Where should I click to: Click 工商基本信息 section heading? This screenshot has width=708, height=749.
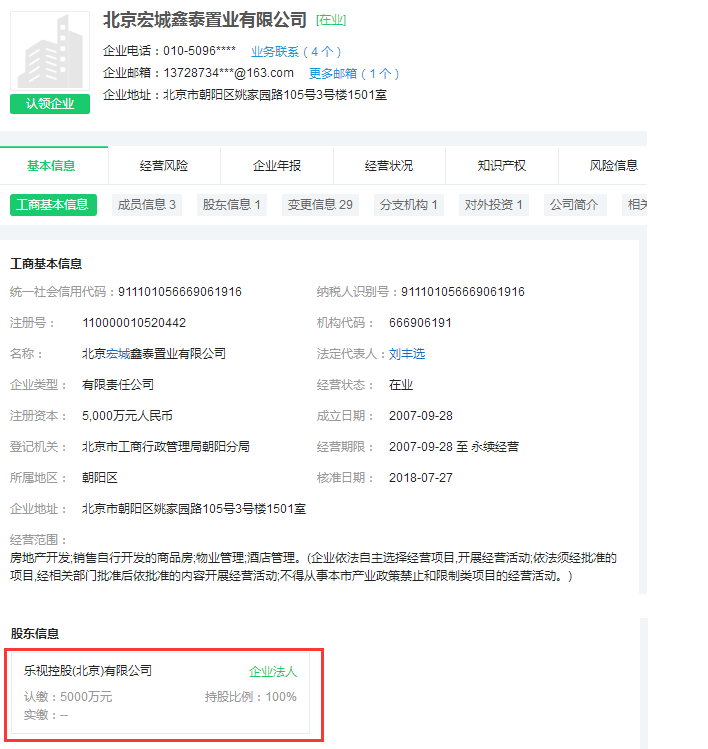click(46, 264)
